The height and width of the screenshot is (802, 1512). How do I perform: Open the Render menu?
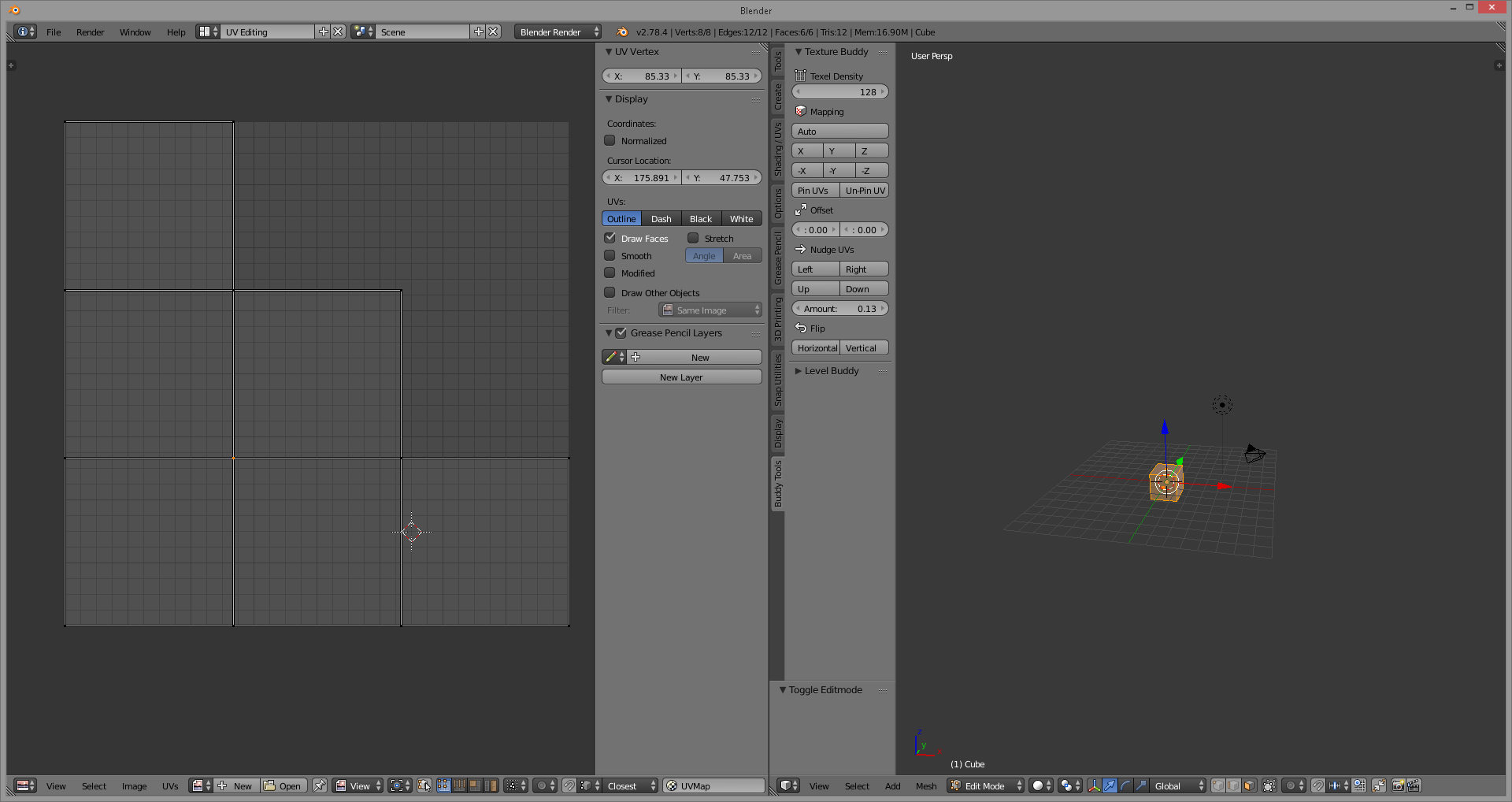coord(90,32)
